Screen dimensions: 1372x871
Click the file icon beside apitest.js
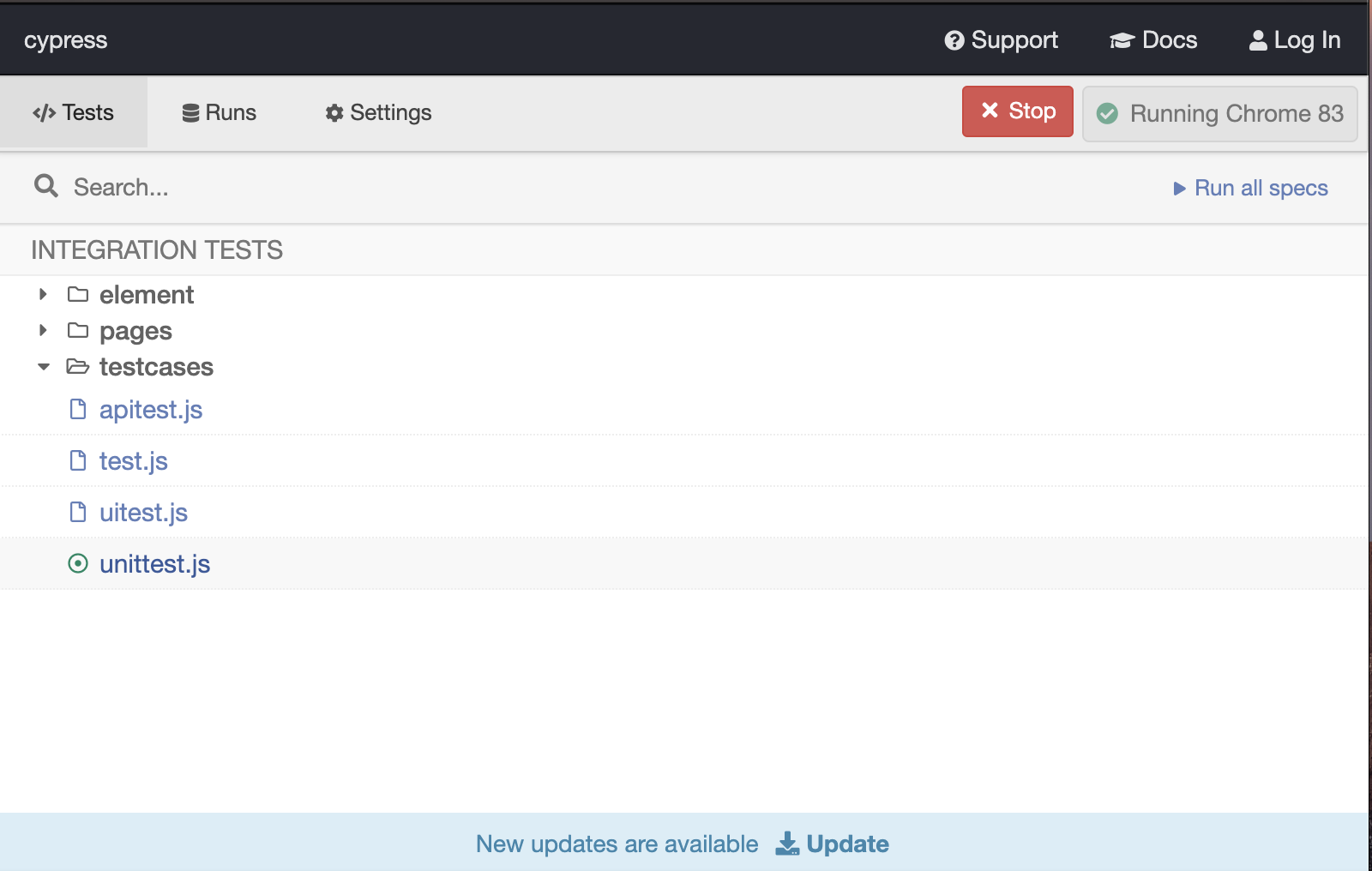tap(78, 409)
